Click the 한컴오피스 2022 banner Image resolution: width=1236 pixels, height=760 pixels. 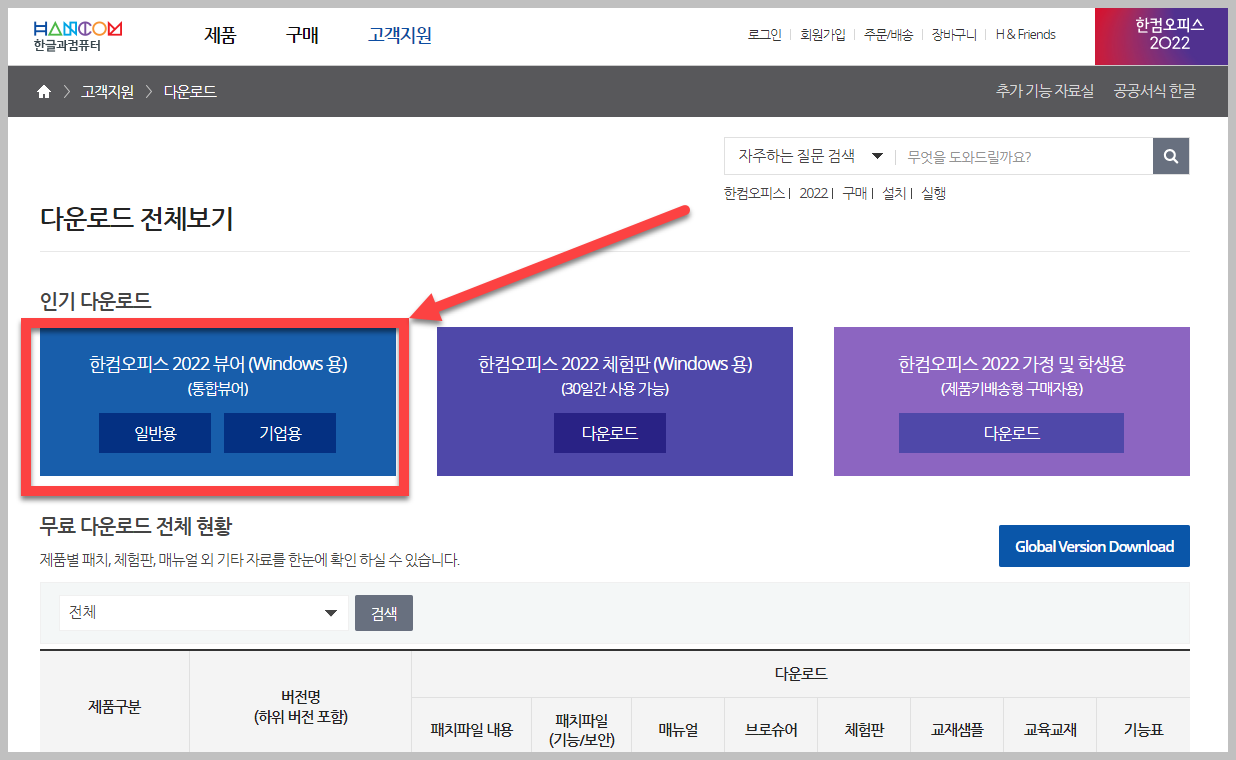pos(1161,36)
